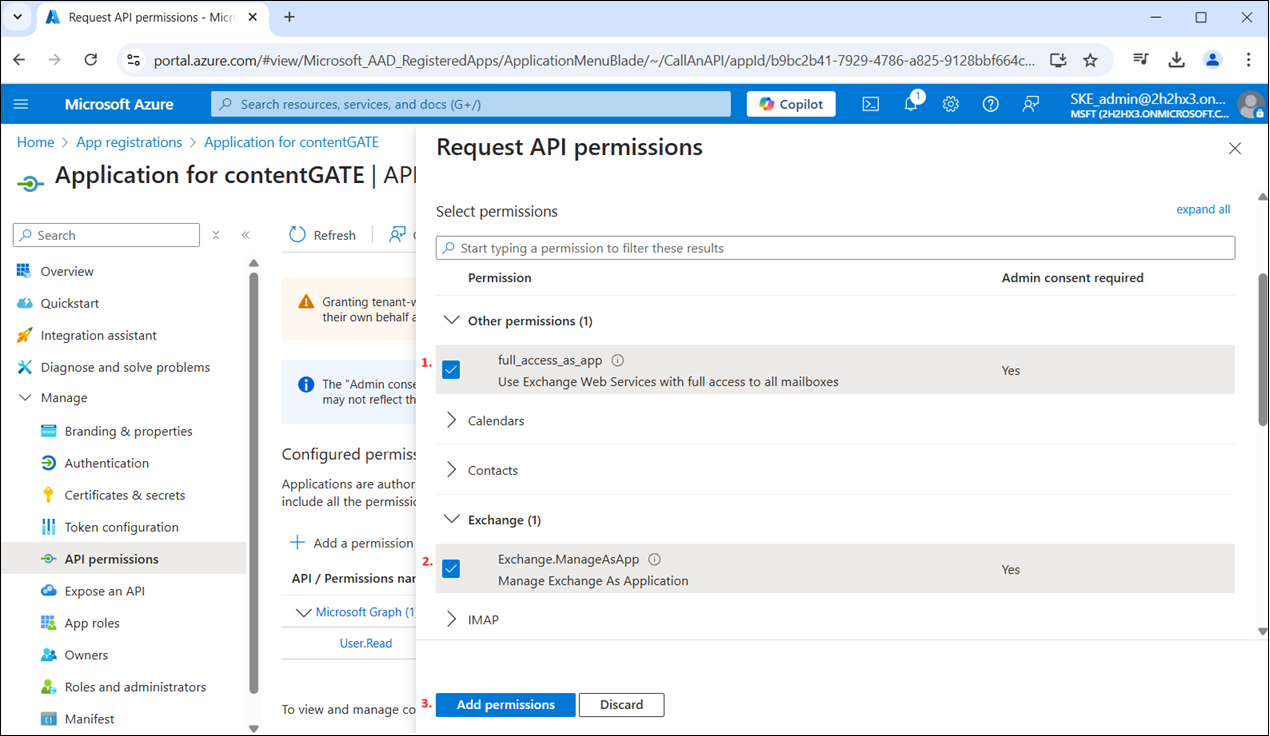The width and height of the screenshot is (1270, 736).
Task: Open the Authentication menu item
Action: (x=106, y=463)
